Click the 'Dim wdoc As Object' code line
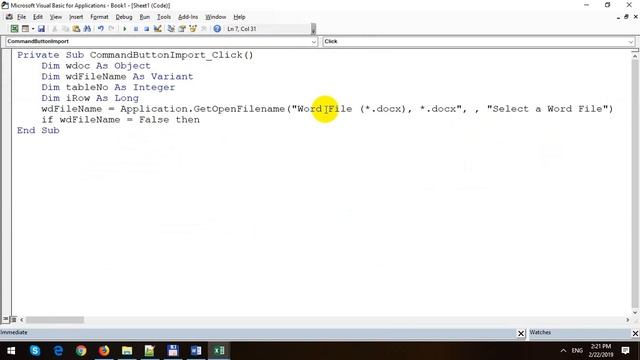 tap(96, 66)
